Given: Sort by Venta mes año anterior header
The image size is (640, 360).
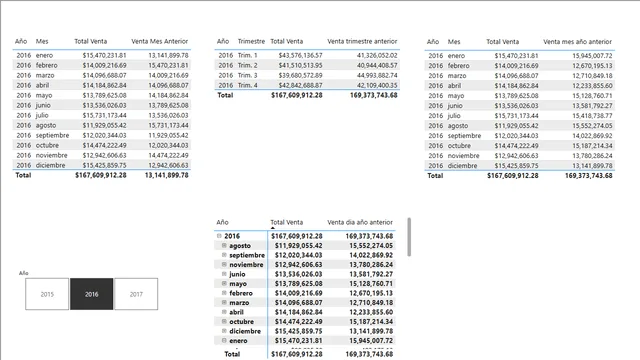Looking at the screenshot, I should (577, 42).
